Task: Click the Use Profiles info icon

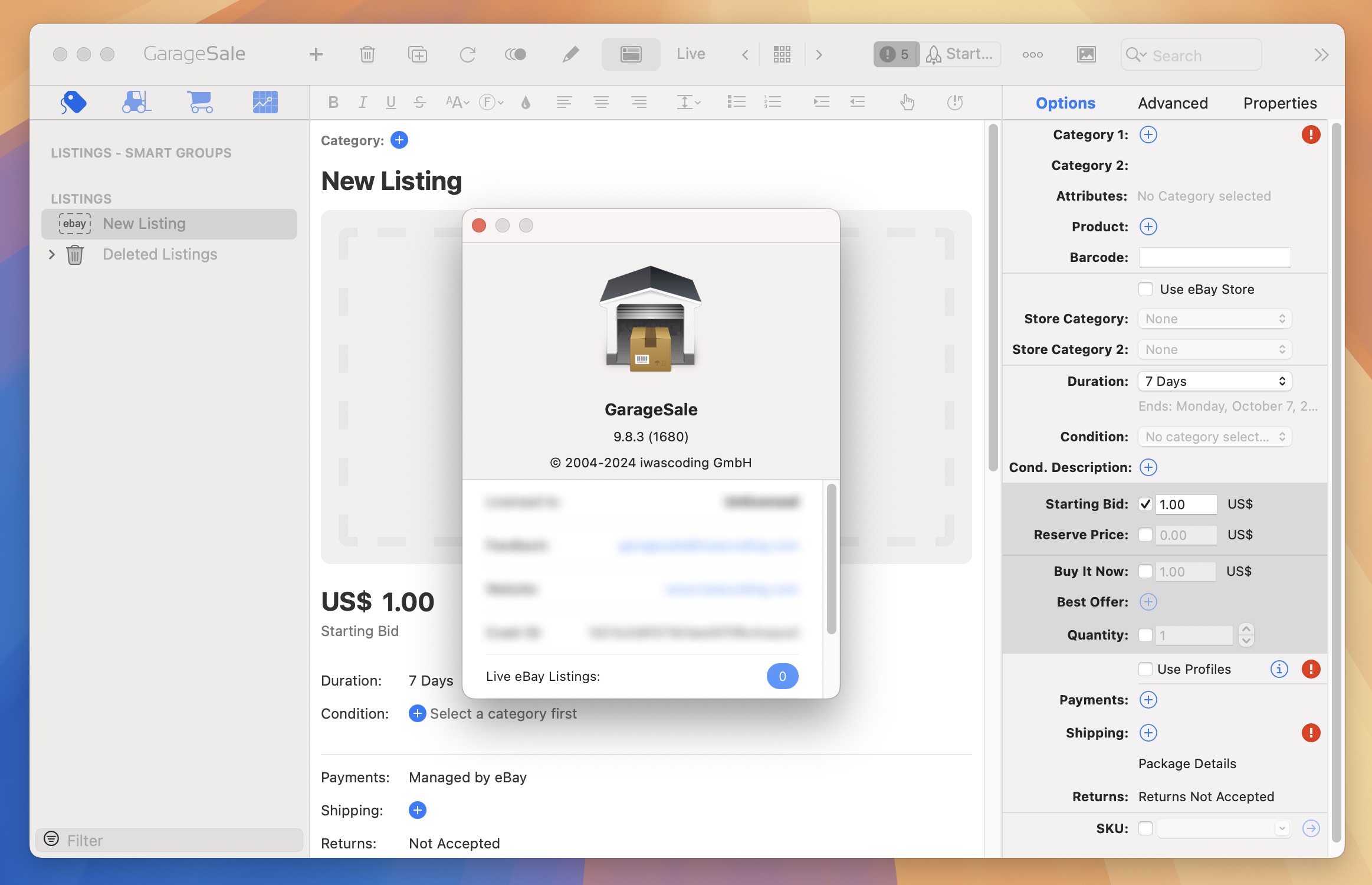Action: click(x=1279, y=669)
